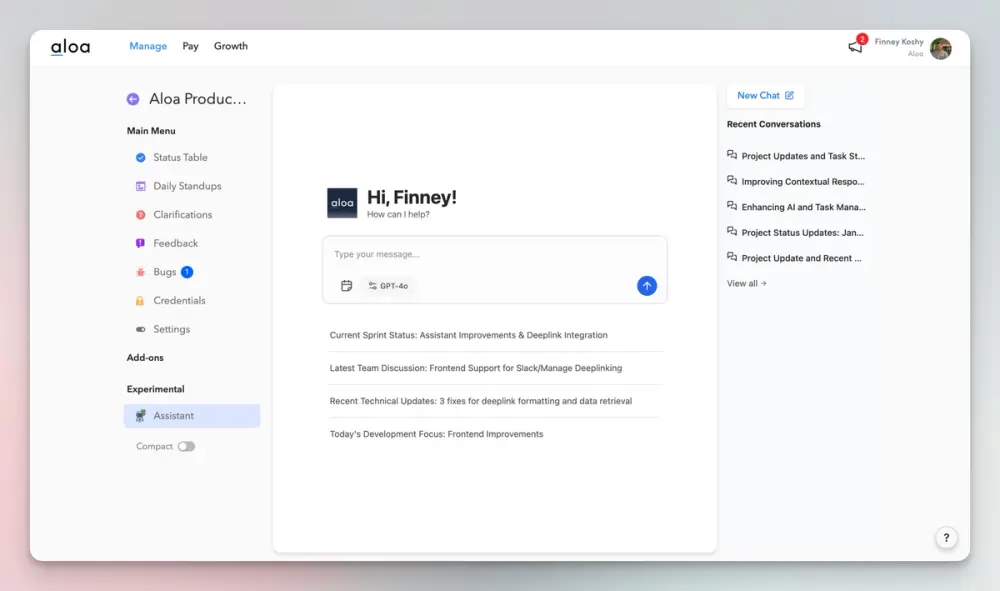1000x591 pixels.
Task: Open Improving Contextual Respo... conversation
Action: point(803,182)
